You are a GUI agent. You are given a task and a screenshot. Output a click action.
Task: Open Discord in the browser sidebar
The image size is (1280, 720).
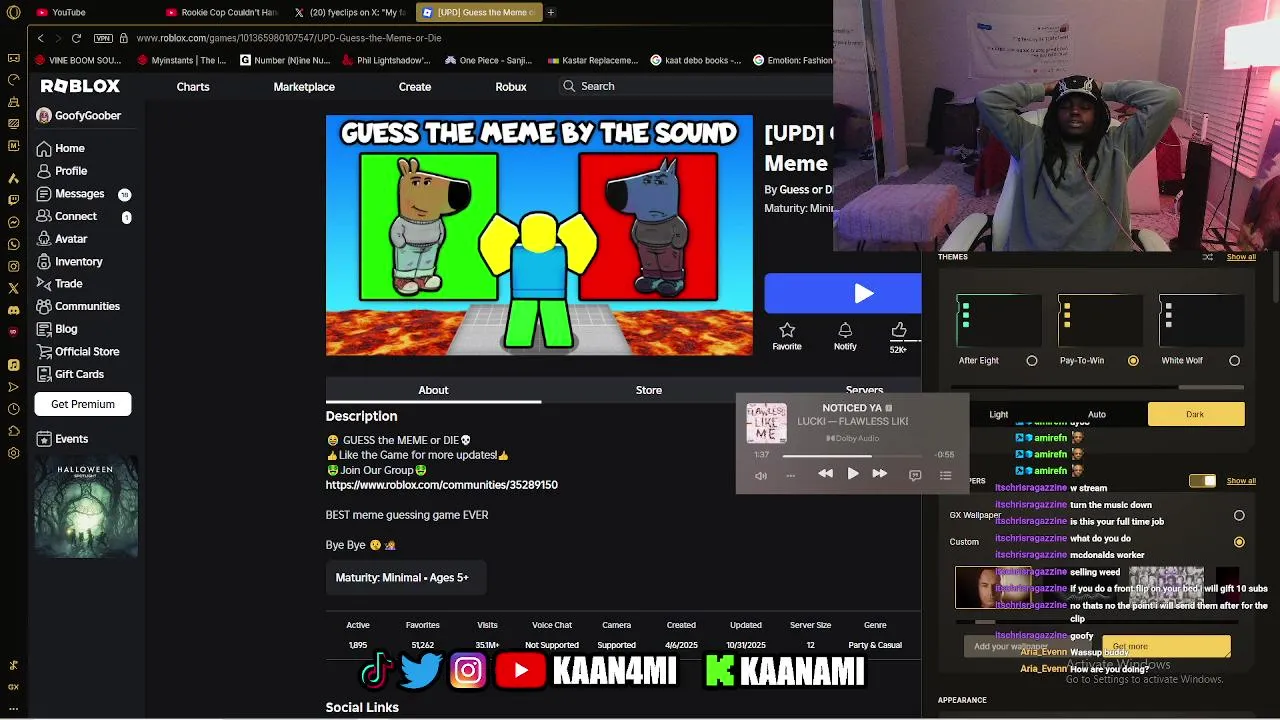click(13, 310)
